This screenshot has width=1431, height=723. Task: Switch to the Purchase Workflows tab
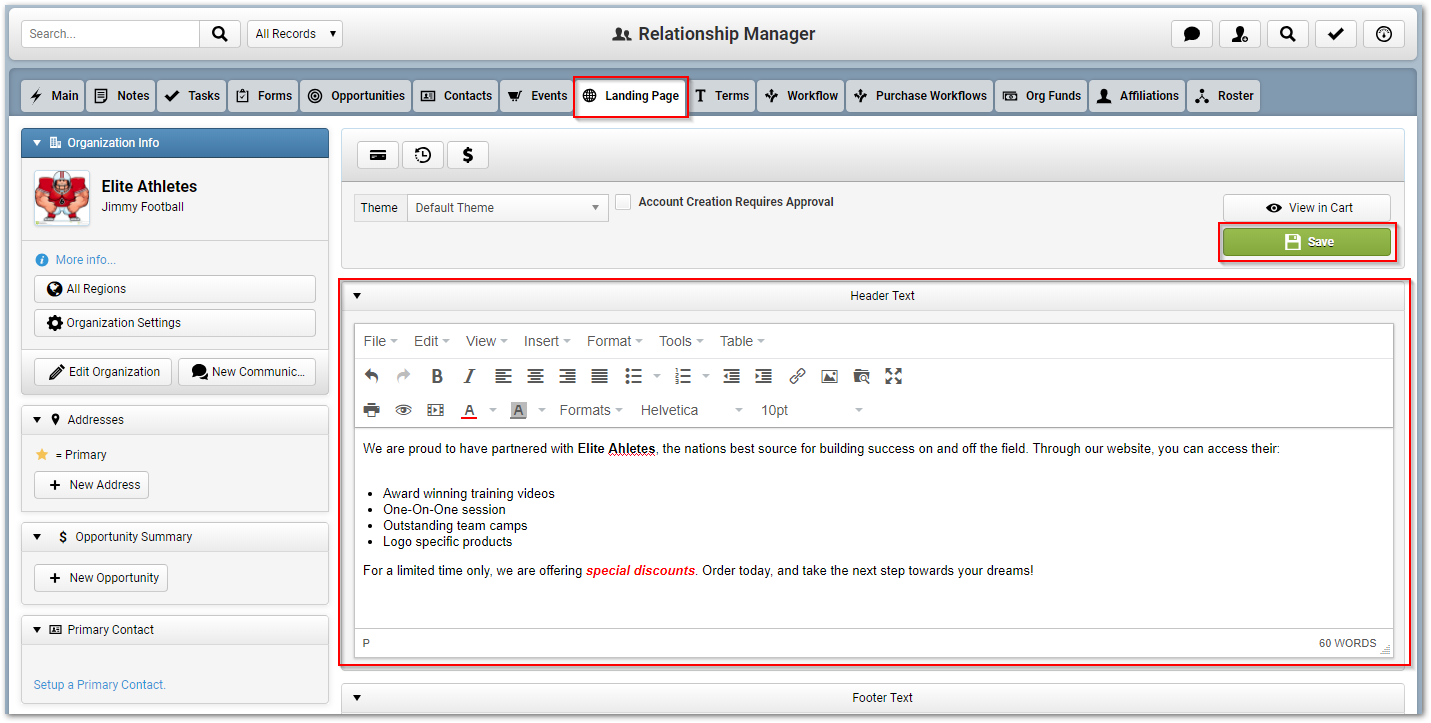tap(919, 96)
